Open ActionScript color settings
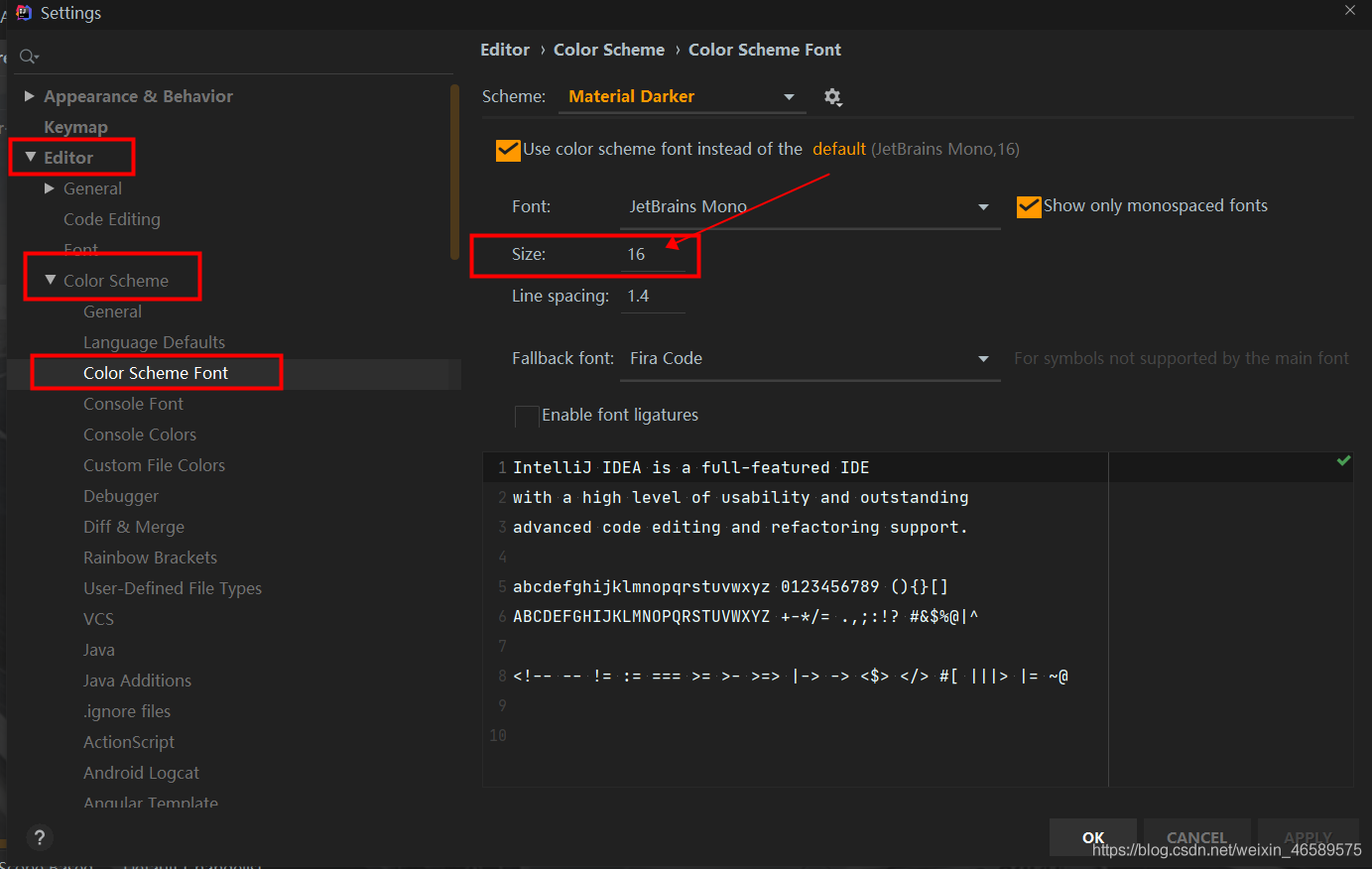The image size is (1372, 869). [x=129, y=742]
